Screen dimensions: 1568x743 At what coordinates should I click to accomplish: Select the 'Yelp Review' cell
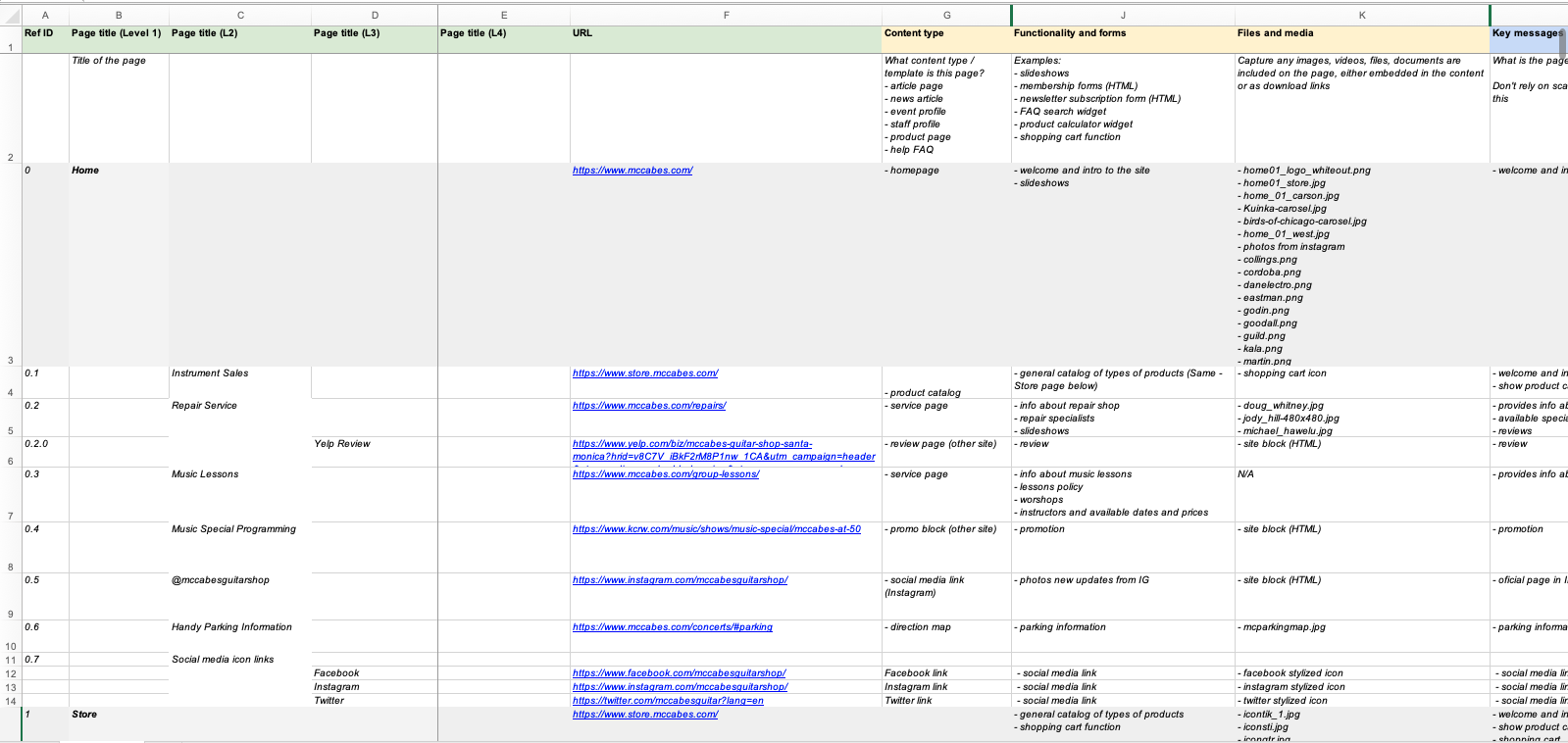tap(375, 452)
